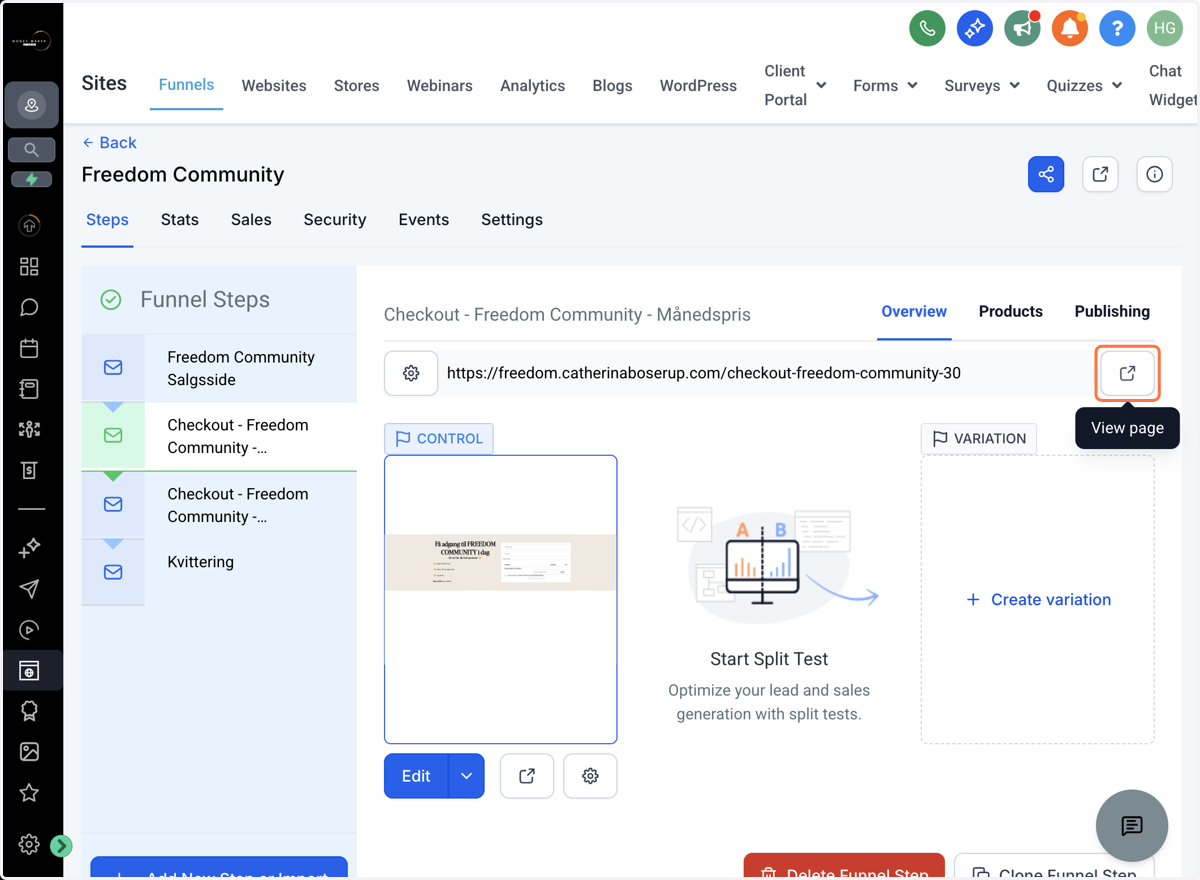Select the Events tab
This screenshot has height=880, width=1200.
424,220
